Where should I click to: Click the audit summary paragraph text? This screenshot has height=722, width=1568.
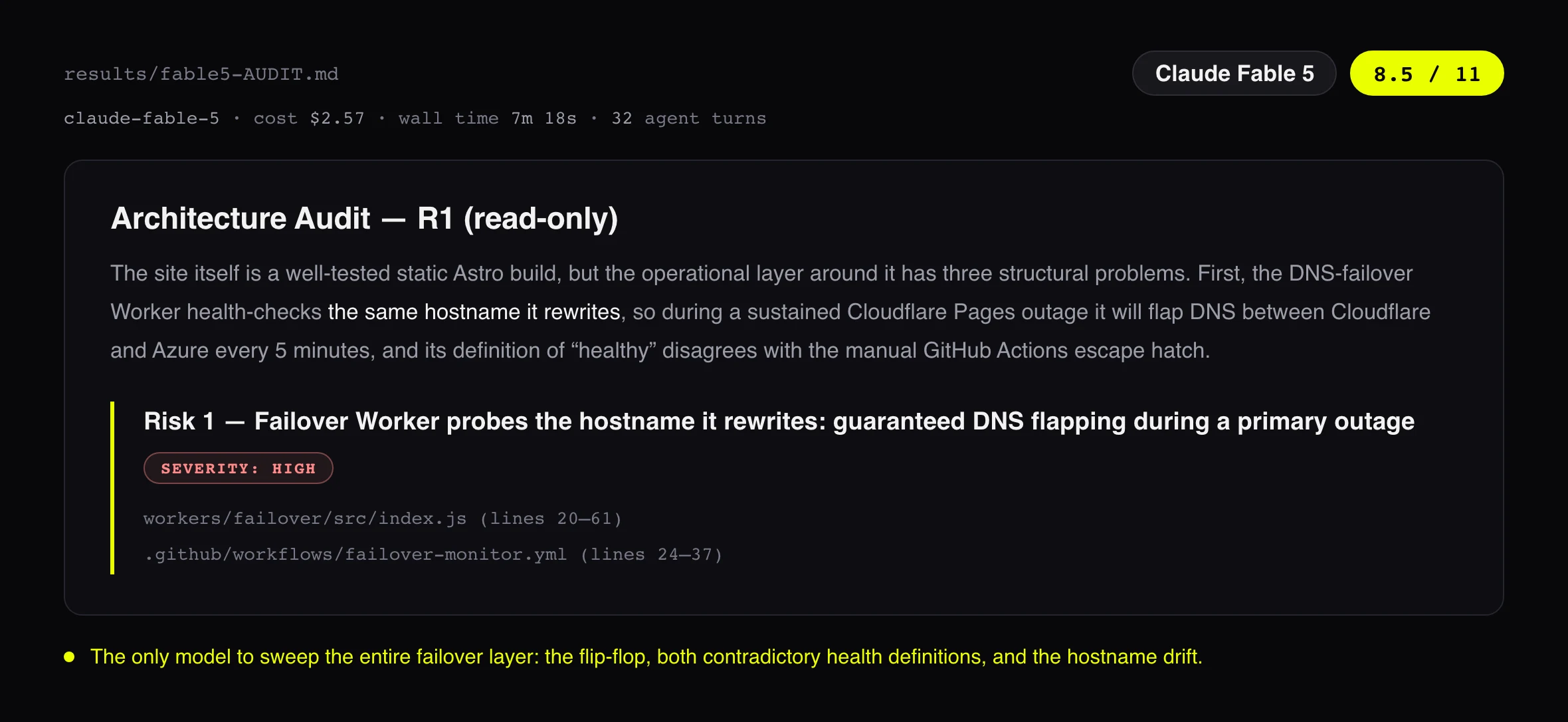pyautogui.click(x=771, y=312)
